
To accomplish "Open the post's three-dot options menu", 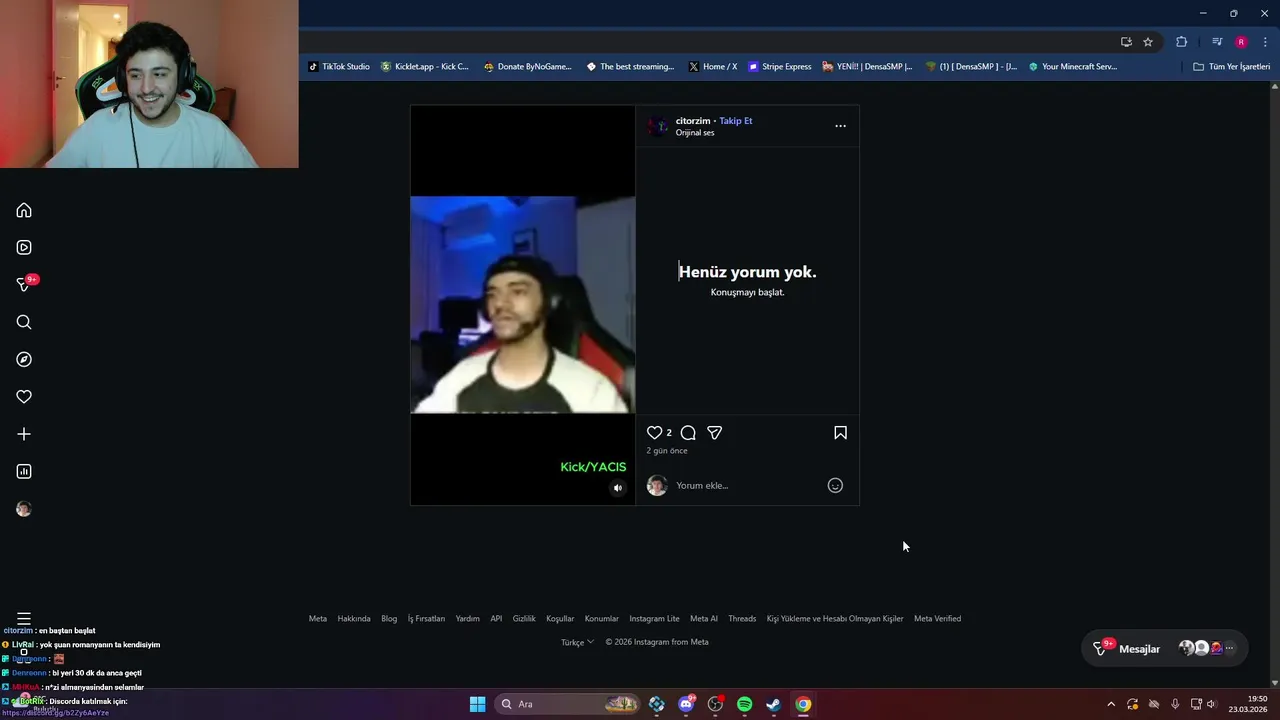I will click(840, 126).
